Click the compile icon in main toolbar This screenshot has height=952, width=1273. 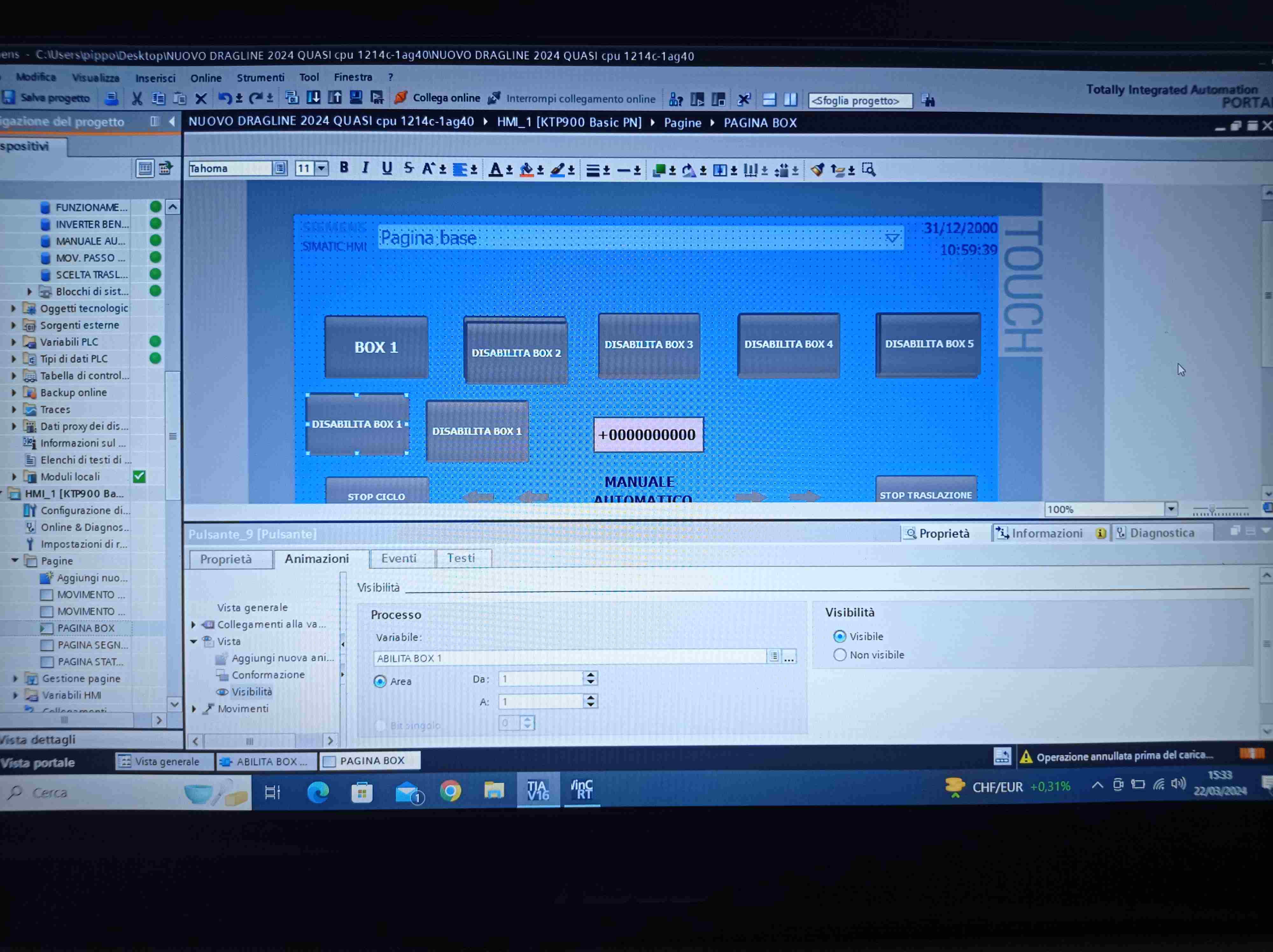coord(292,98)
